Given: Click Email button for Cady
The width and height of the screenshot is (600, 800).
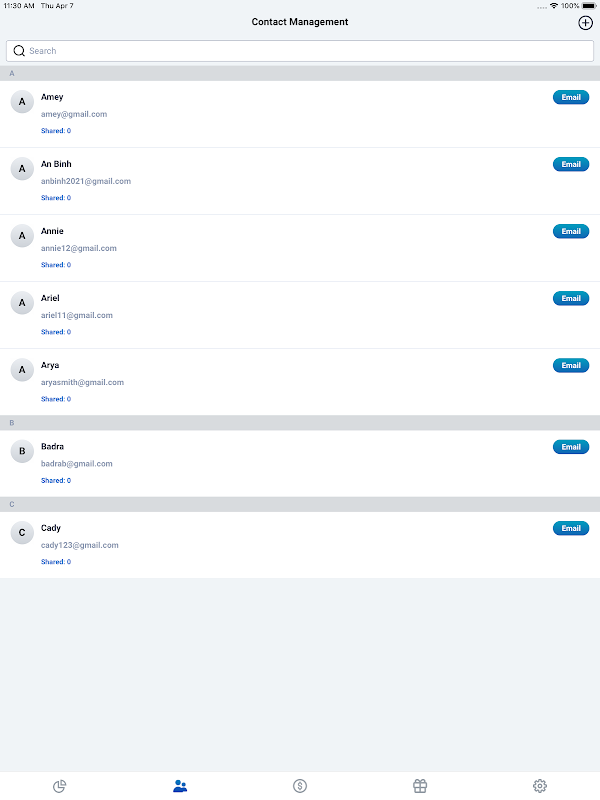Looking at the screenshot, I should pos(571,528).
